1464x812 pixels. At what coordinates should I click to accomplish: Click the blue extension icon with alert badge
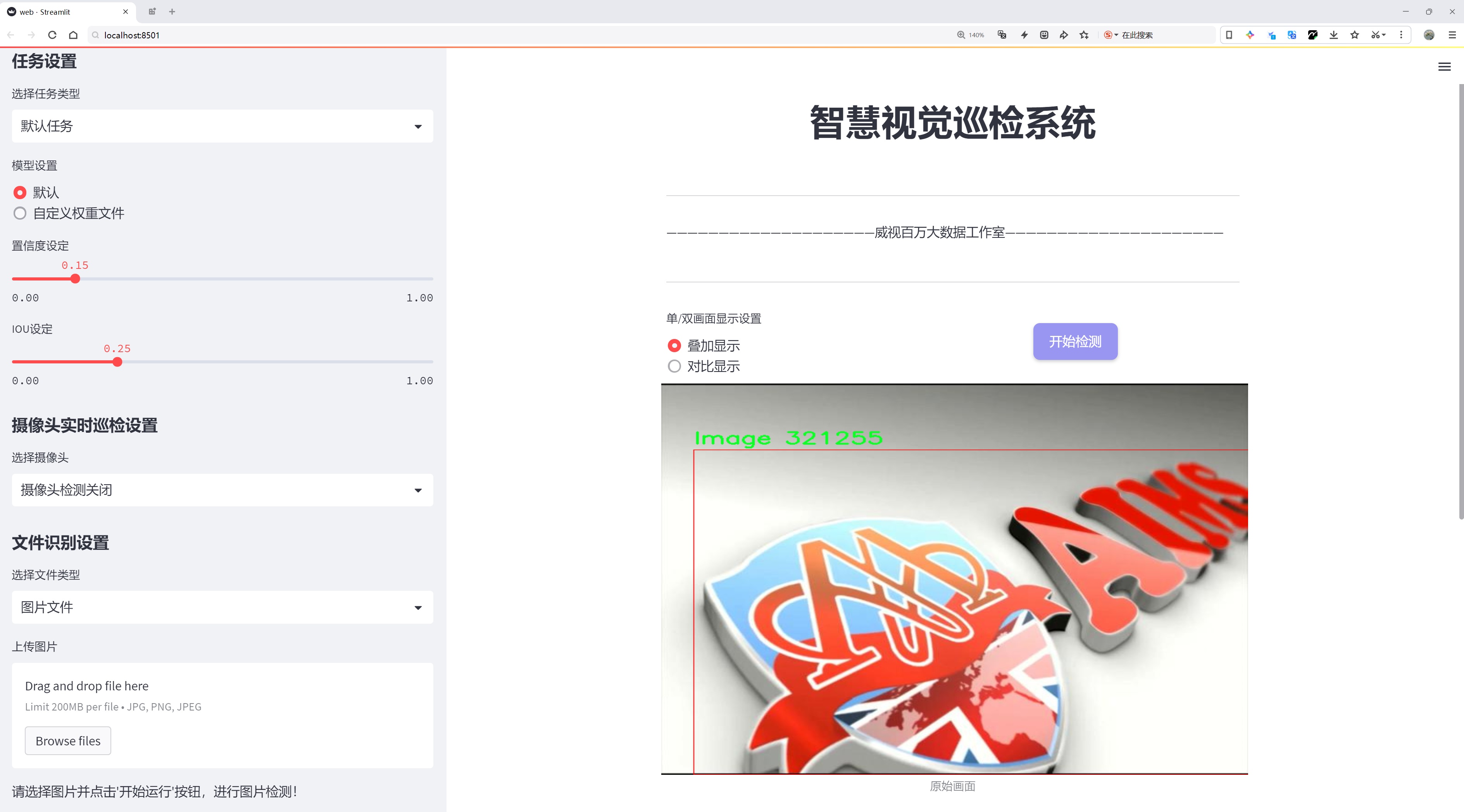(1271, 35)
